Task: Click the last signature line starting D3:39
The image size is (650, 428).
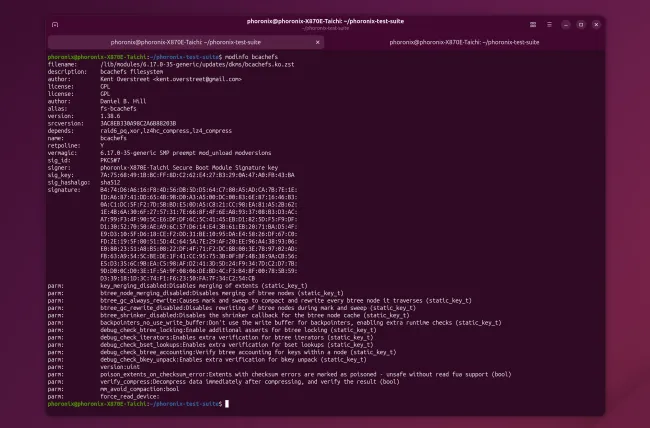Action: (x=177, y=279)
